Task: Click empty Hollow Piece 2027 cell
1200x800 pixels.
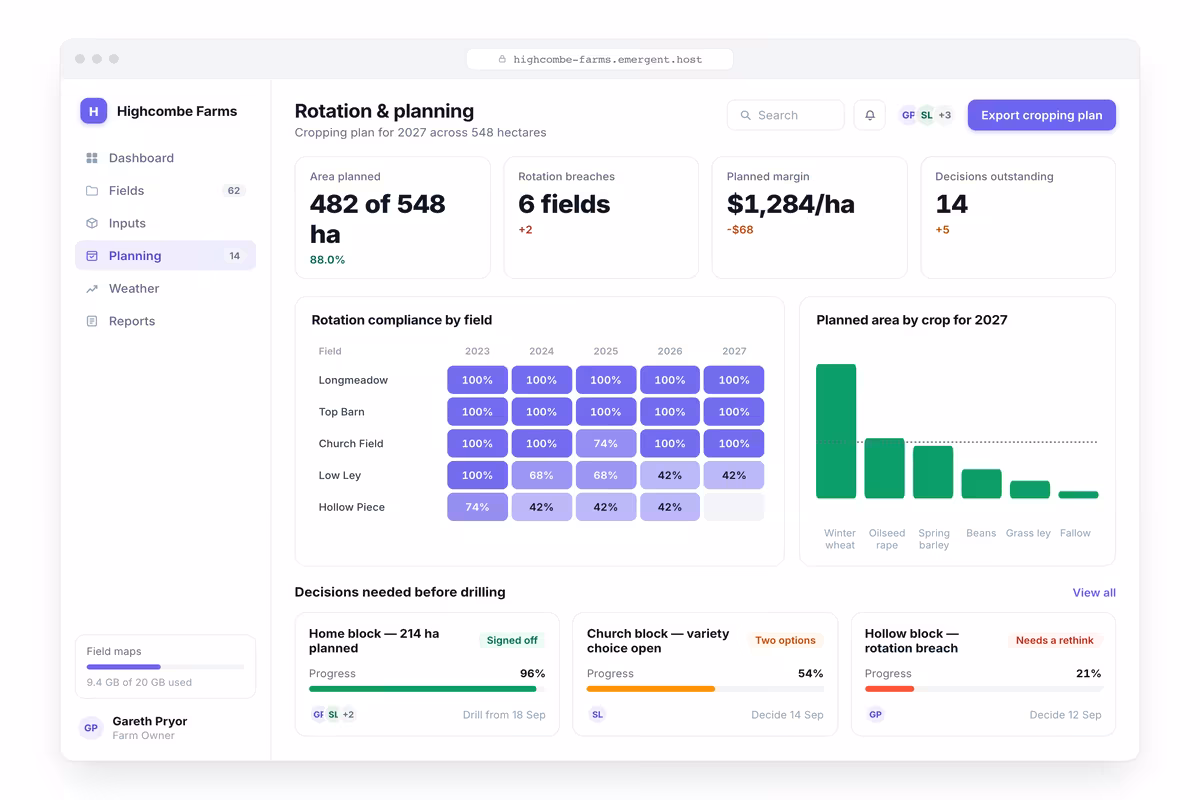Action: 734,507
